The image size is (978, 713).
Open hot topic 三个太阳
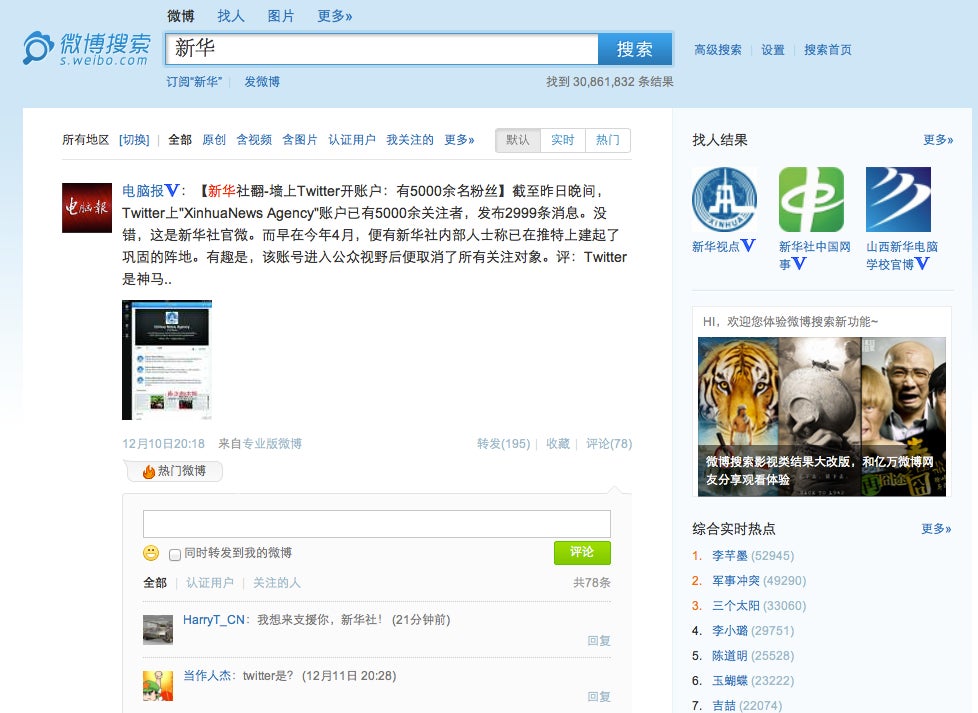(x=736, y=606)
